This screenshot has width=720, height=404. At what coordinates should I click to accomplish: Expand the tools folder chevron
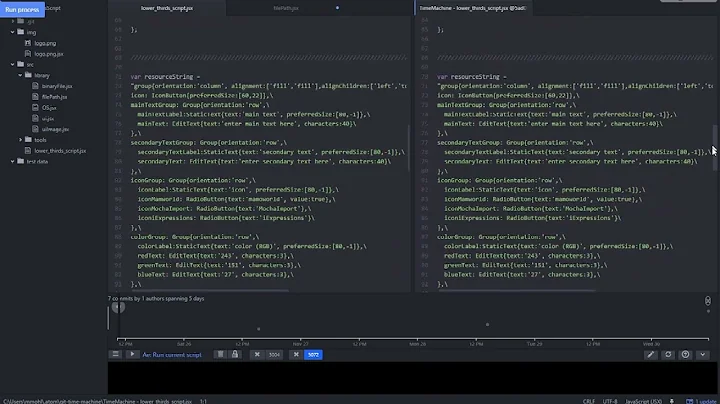(20, 140)
